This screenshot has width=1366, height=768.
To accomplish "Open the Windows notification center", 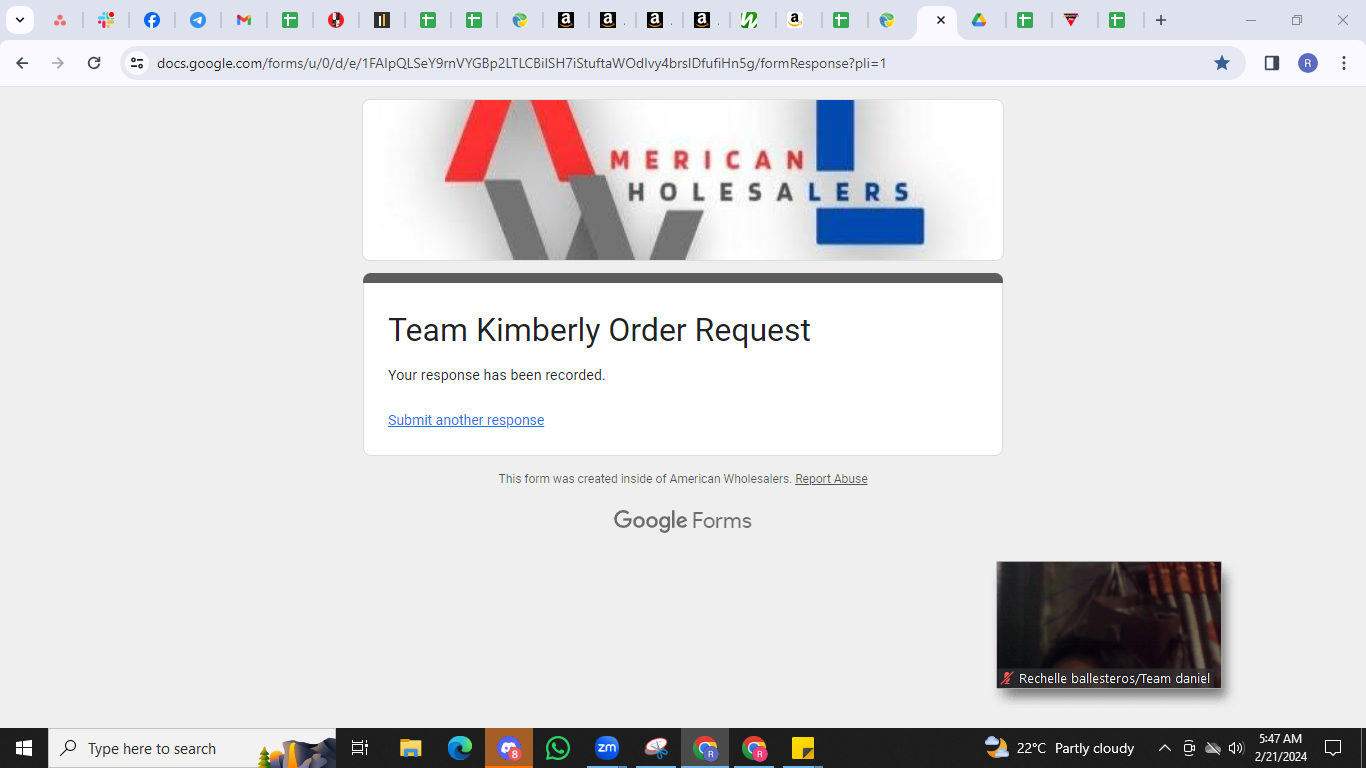I will pos(1333,748).
